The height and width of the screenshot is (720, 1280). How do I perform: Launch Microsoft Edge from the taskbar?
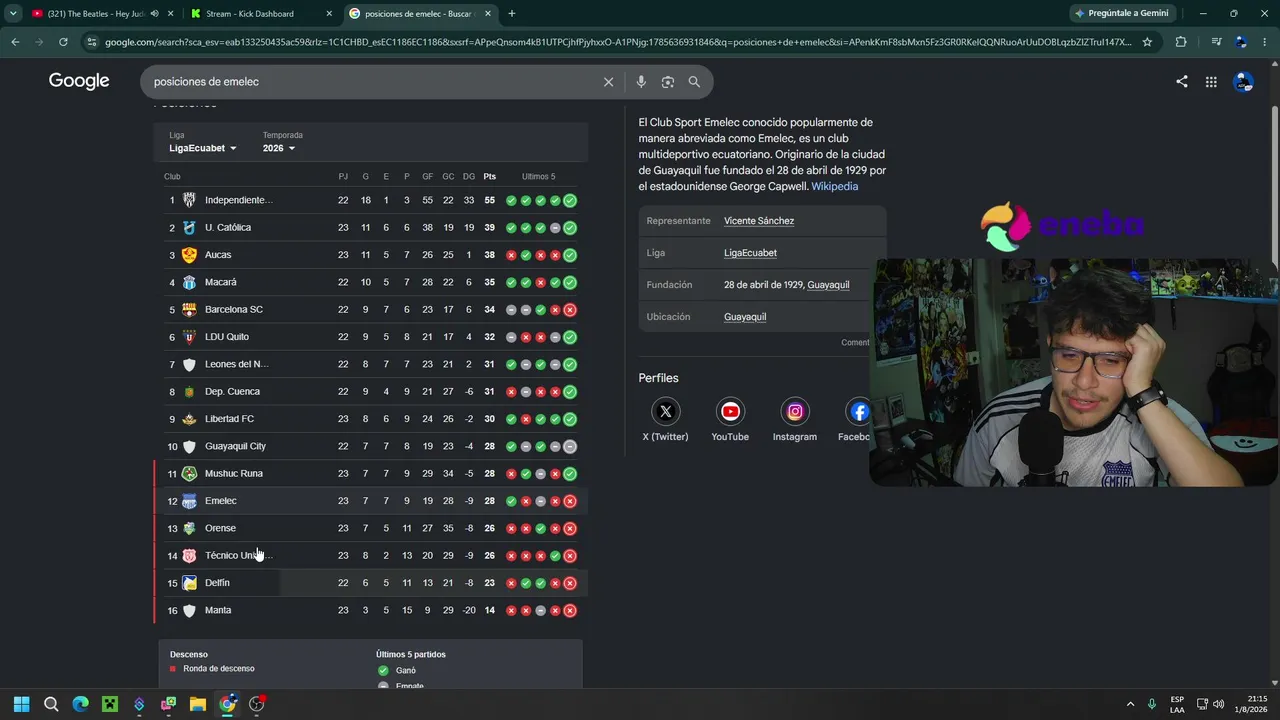(x=80, y=704)
